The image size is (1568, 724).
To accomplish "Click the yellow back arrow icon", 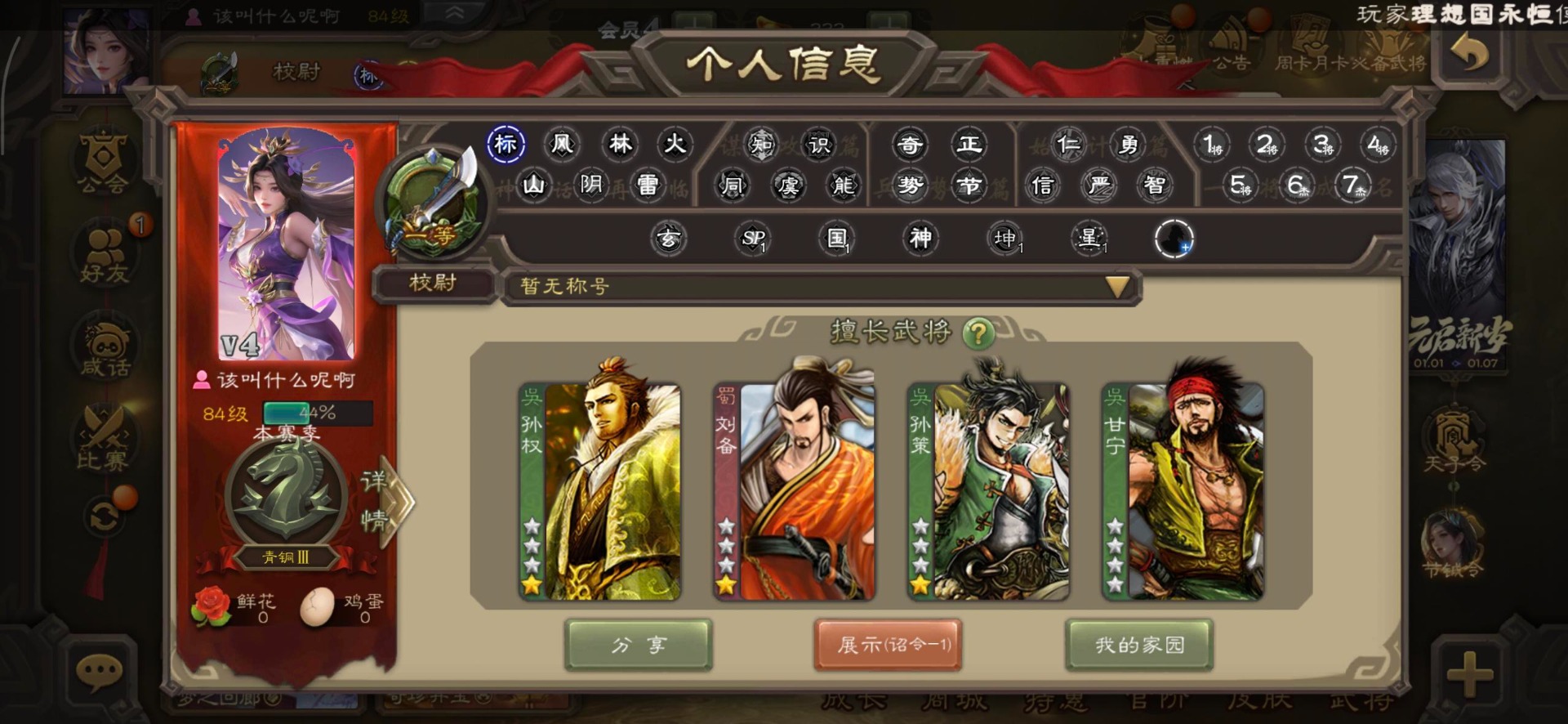I will click(x=1470, y=54).
